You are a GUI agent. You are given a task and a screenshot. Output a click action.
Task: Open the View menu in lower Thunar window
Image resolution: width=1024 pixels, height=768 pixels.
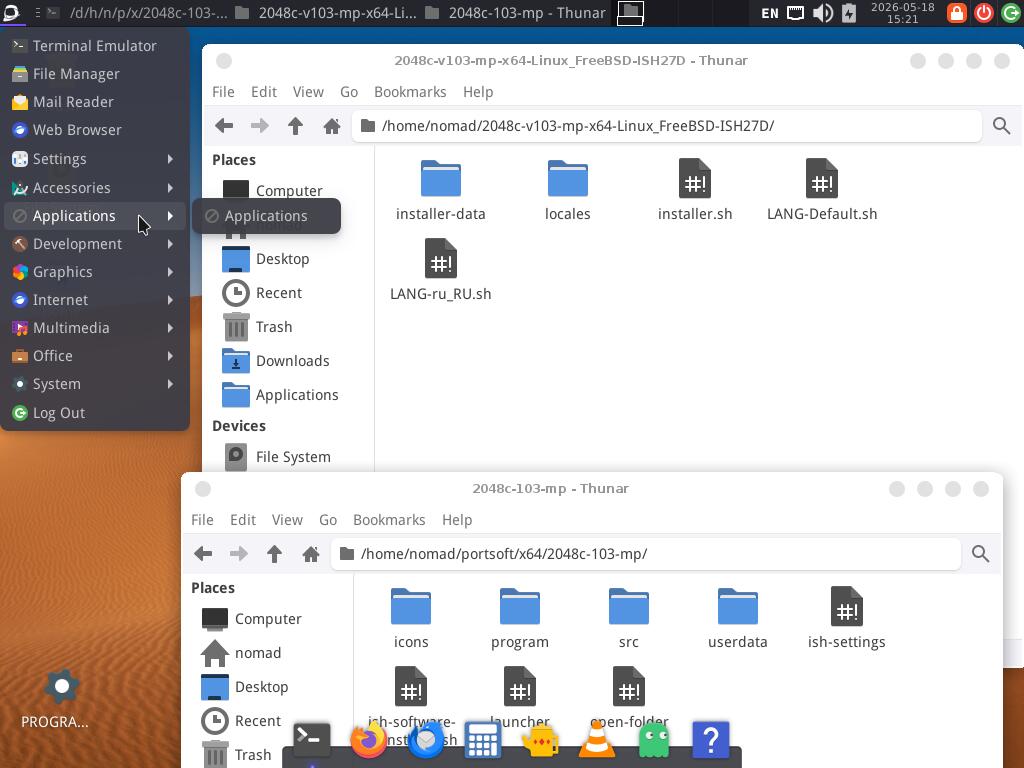click(287, 520)
